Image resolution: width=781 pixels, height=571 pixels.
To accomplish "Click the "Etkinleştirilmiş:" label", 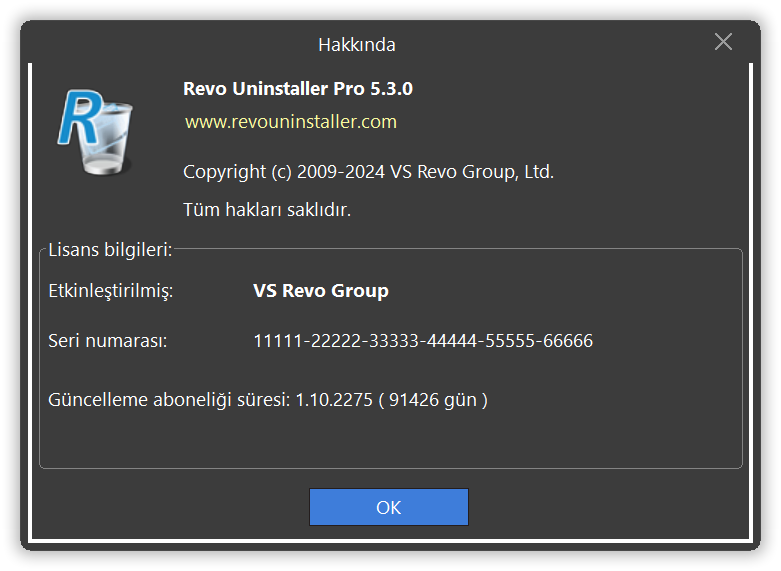I will point(111,290).
